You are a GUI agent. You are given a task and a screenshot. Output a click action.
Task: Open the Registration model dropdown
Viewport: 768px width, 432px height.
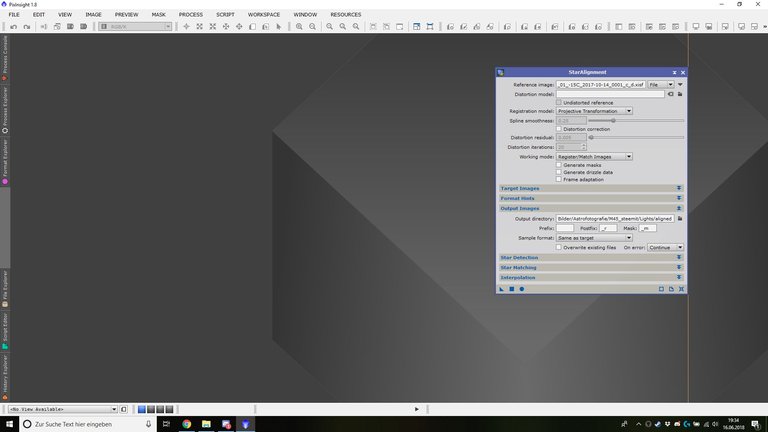[x=594, y=111]
